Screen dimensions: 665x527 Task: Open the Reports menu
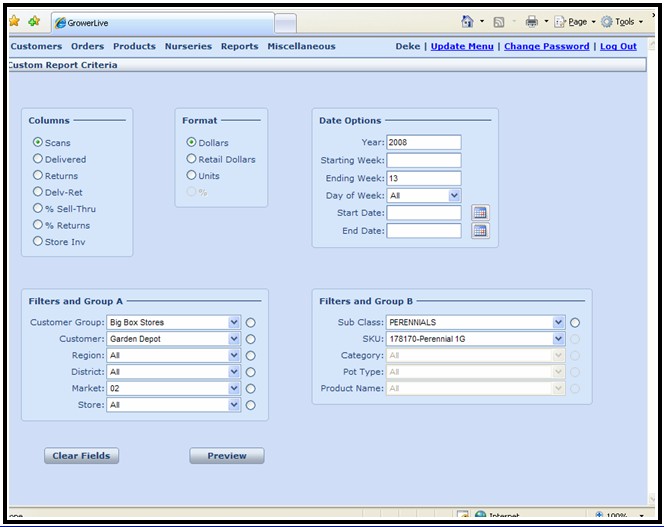coord(239,46)
